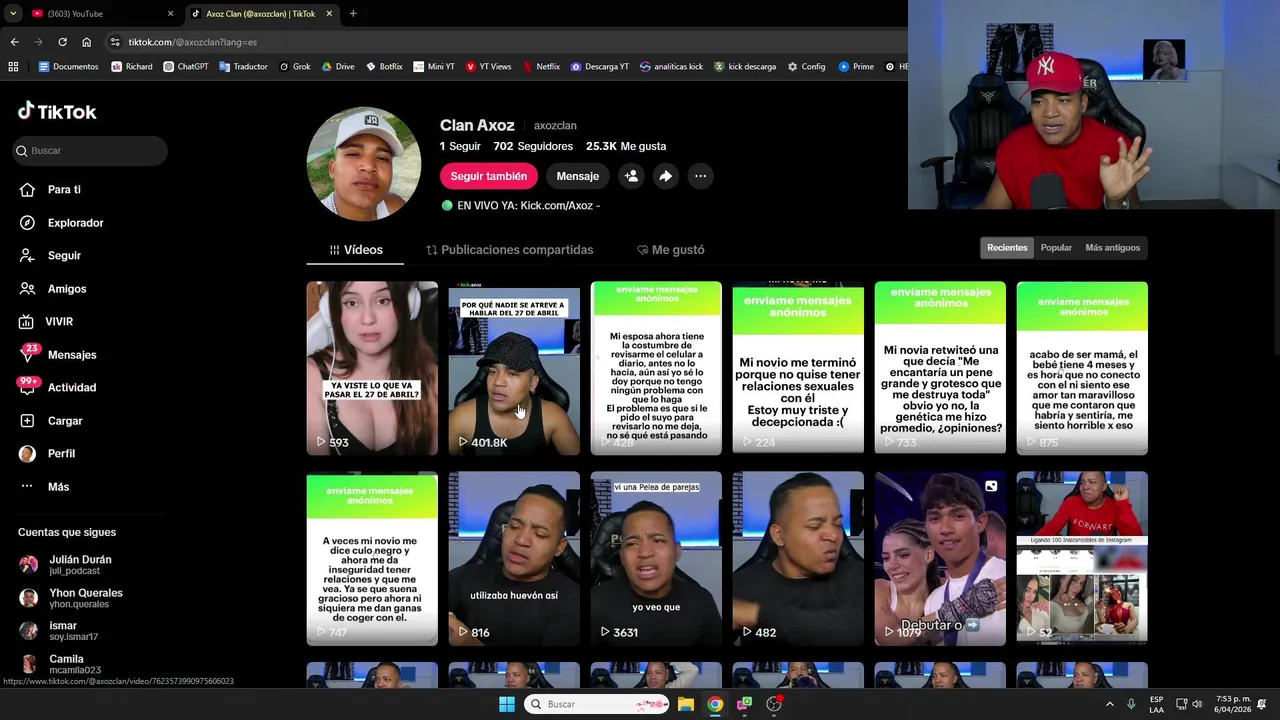Click the 1 Seguir following count
Viewport: 1280px width, 720px height.
460,146
